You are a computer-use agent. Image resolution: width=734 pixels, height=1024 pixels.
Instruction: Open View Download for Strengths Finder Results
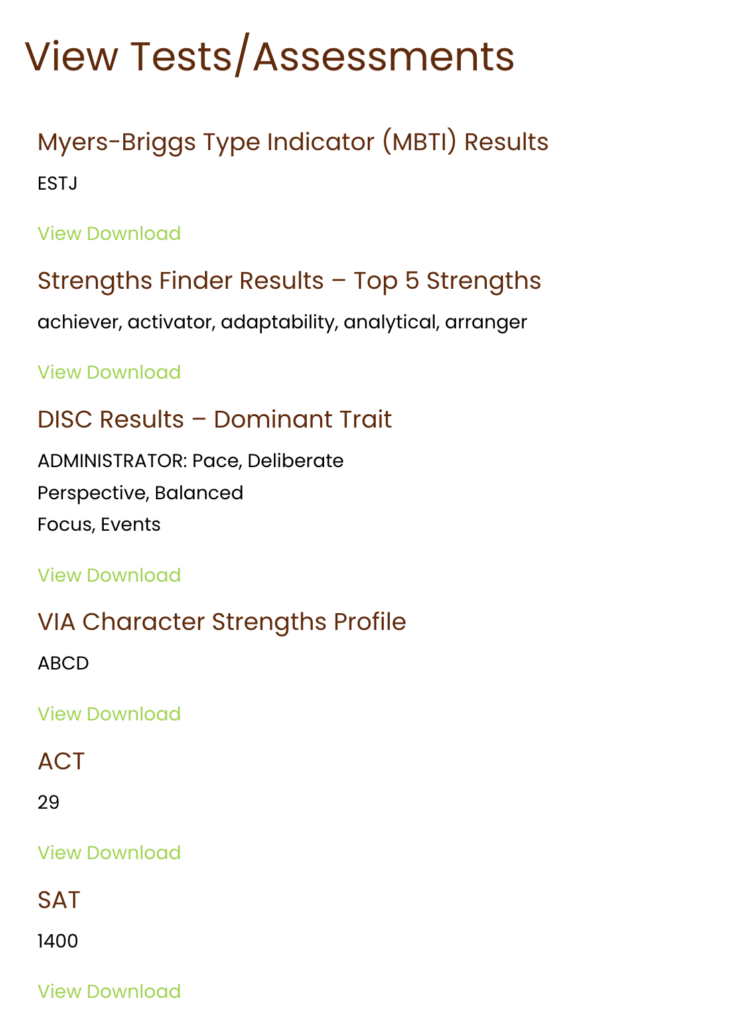pos(109,372)
